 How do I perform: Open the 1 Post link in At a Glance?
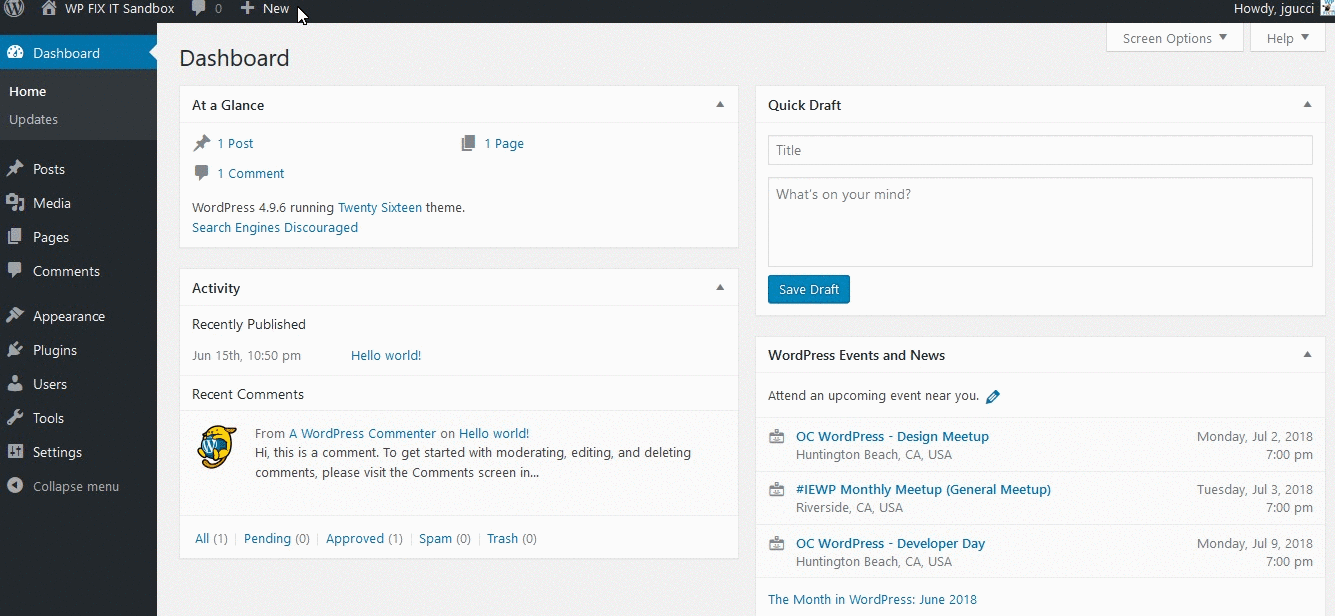235,143
